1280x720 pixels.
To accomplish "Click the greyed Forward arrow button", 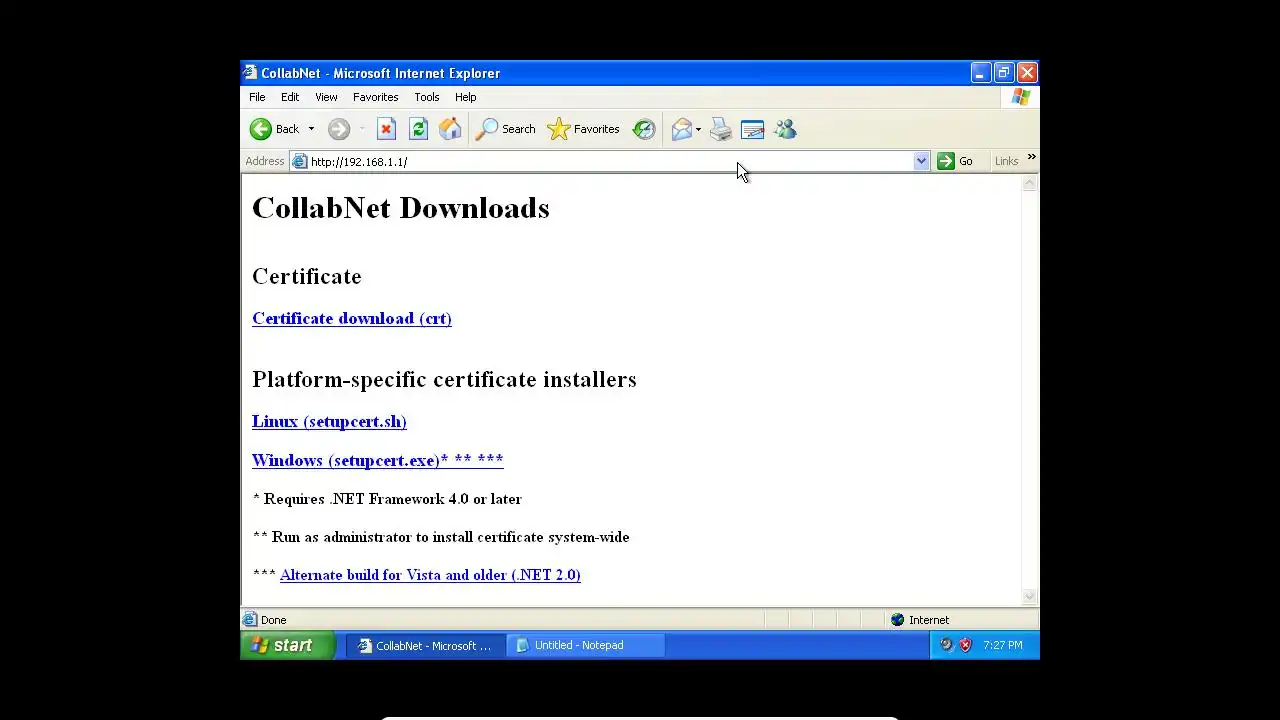I will (339, 129).
